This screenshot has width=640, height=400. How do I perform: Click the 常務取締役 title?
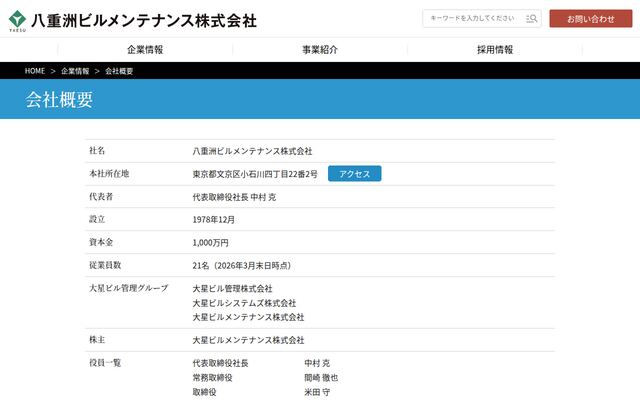pos(212,378)
